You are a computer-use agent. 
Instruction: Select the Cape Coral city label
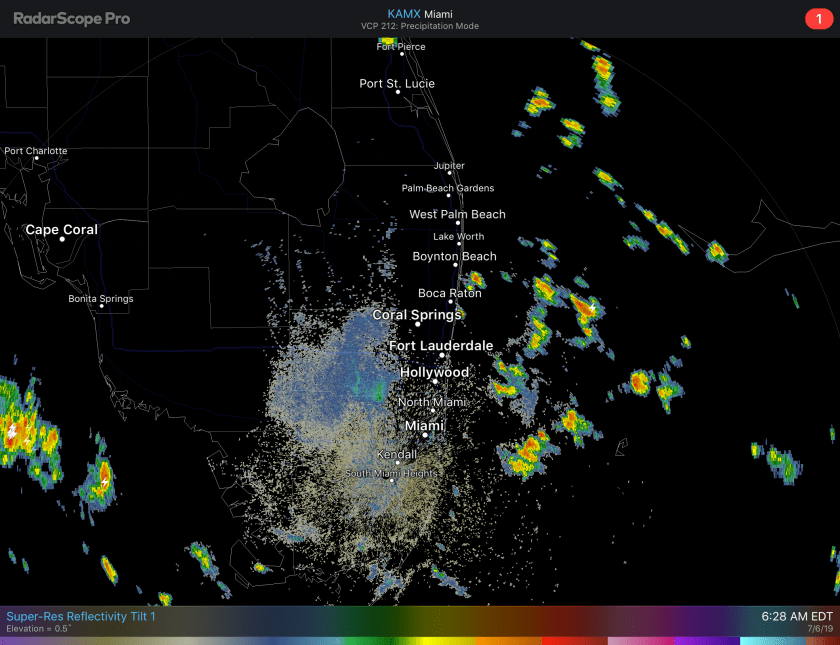click(61, 229)
